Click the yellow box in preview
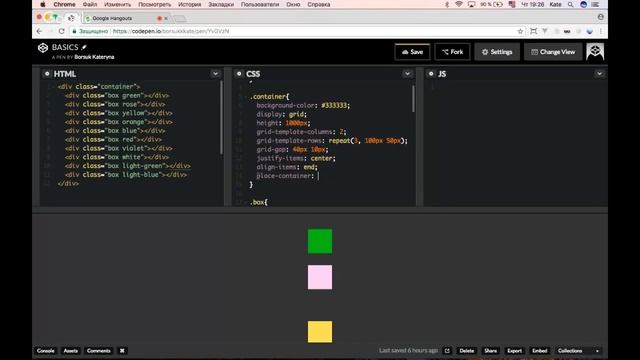Image resolution: width=640 pixels, height=360 pixels. click(x=320, y=332)
